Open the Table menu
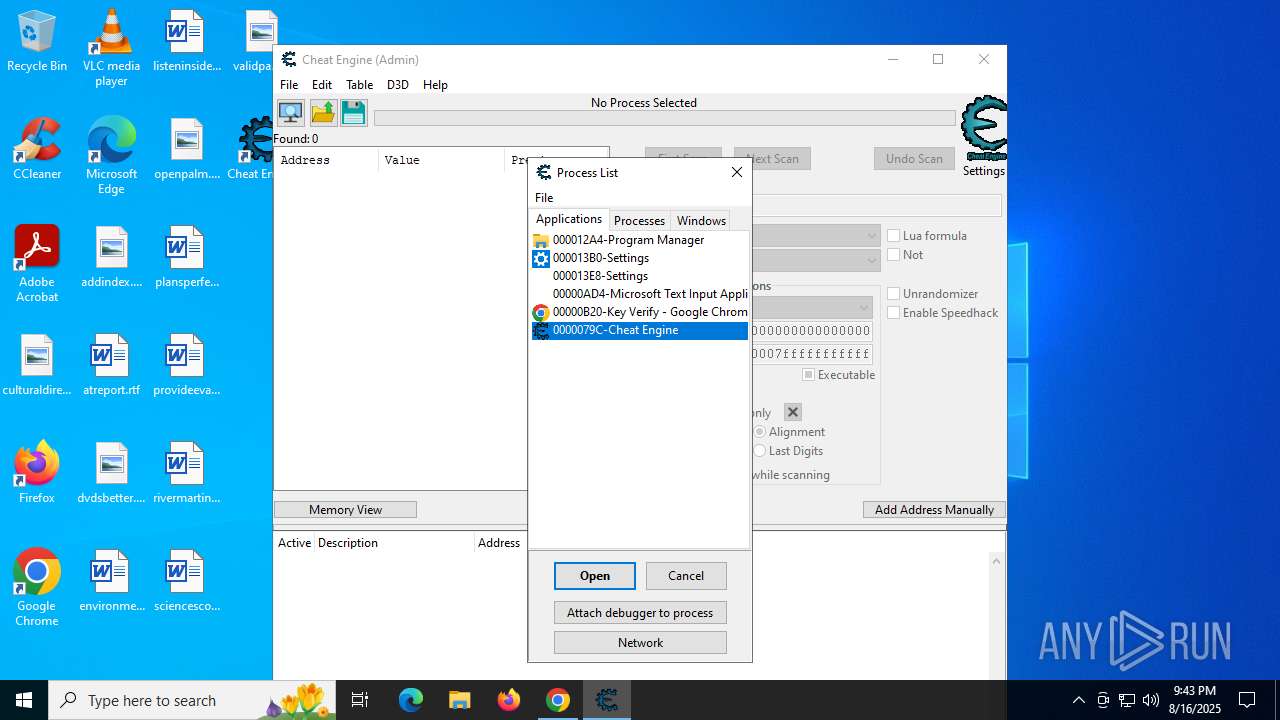The height and width of the screenshot is (720, 1280). [359, 85]
